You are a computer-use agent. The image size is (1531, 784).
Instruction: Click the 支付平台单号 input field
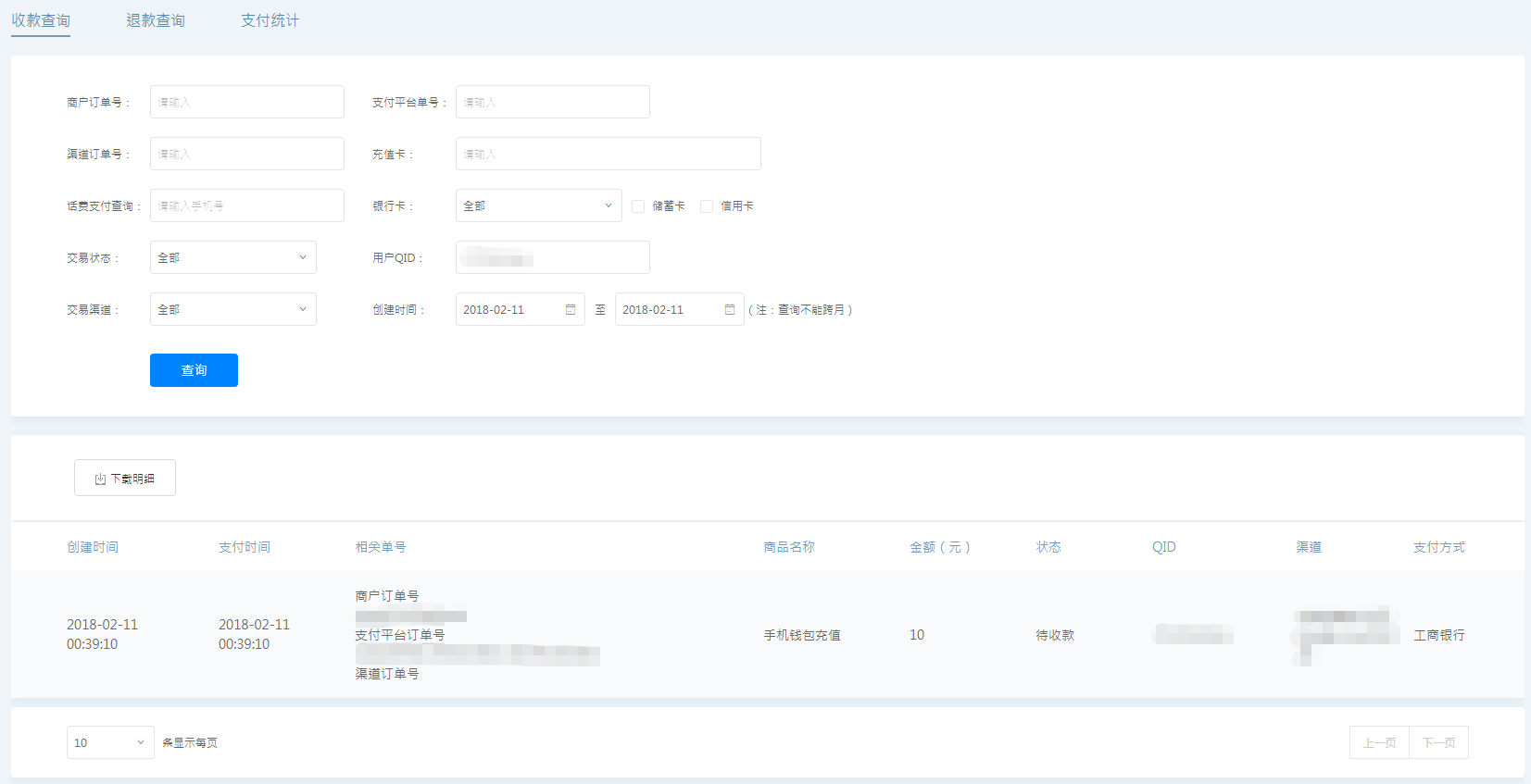552,102
